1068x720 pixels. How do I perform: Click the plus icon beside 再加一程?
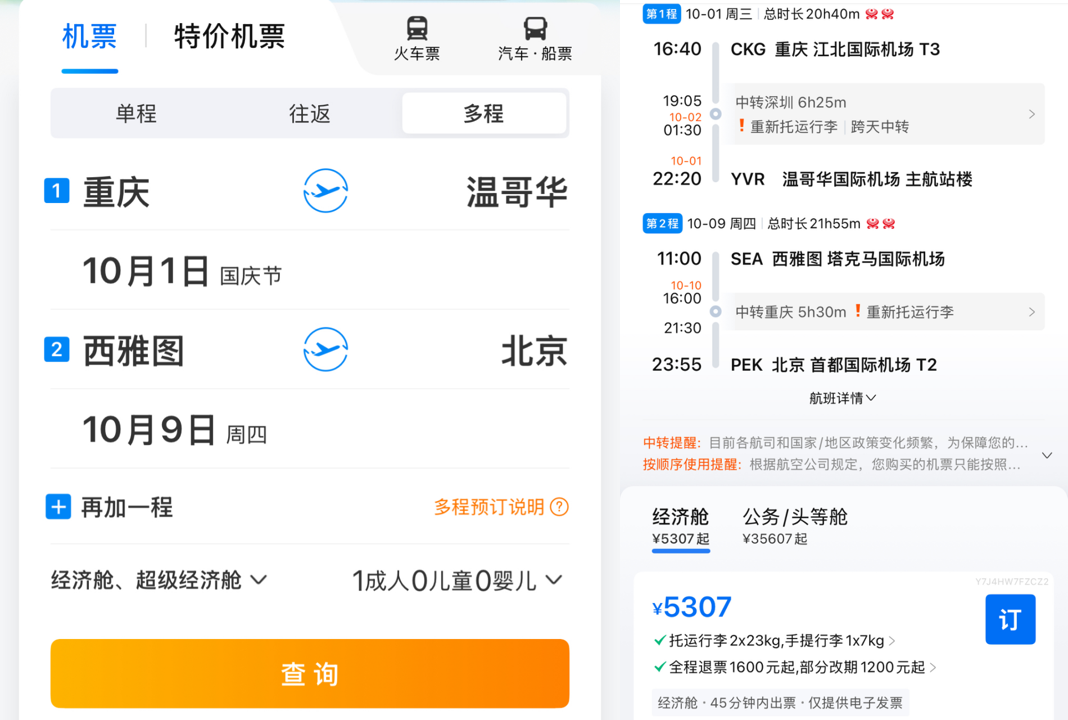tap(58, 507)
